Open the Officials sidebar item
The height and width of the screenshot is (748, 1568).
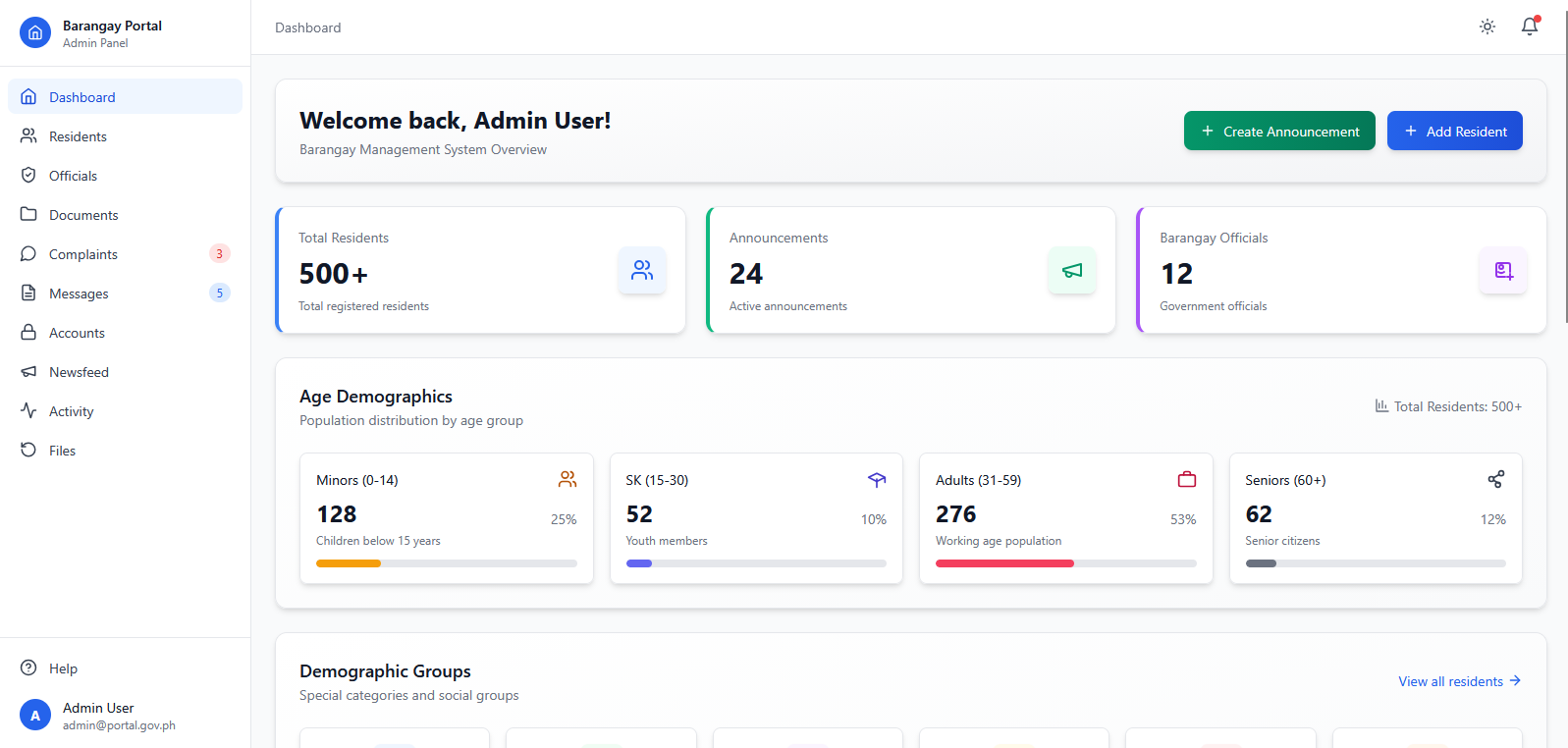tap(126, 175)
